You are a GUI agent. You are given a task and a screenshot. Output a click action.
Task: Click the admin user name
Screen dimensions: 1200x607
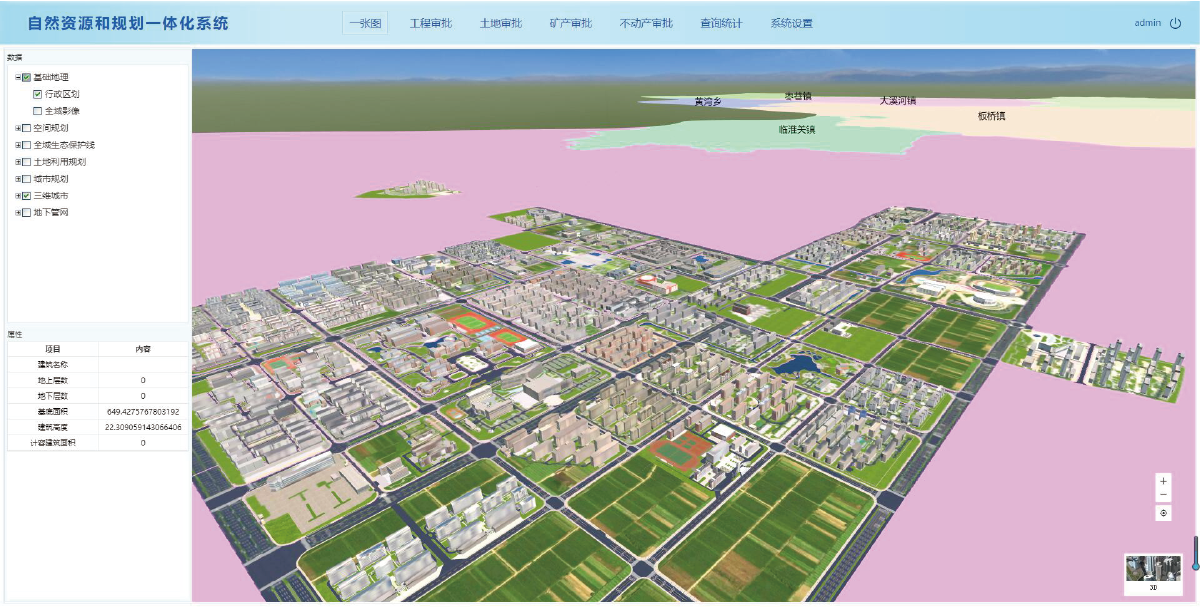point(1147,23)
